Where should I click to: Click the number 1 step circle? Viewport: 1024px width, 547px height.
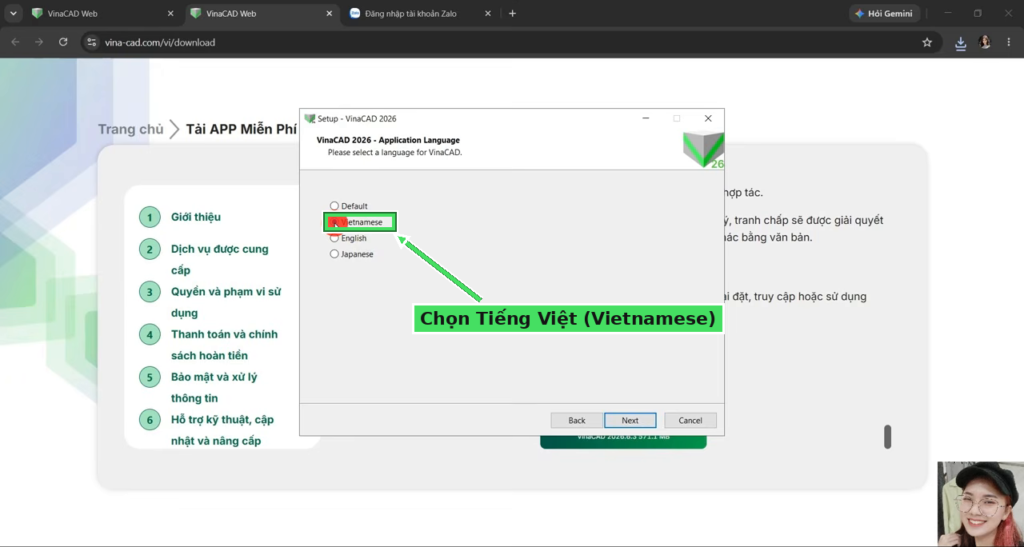pos(150,217)
